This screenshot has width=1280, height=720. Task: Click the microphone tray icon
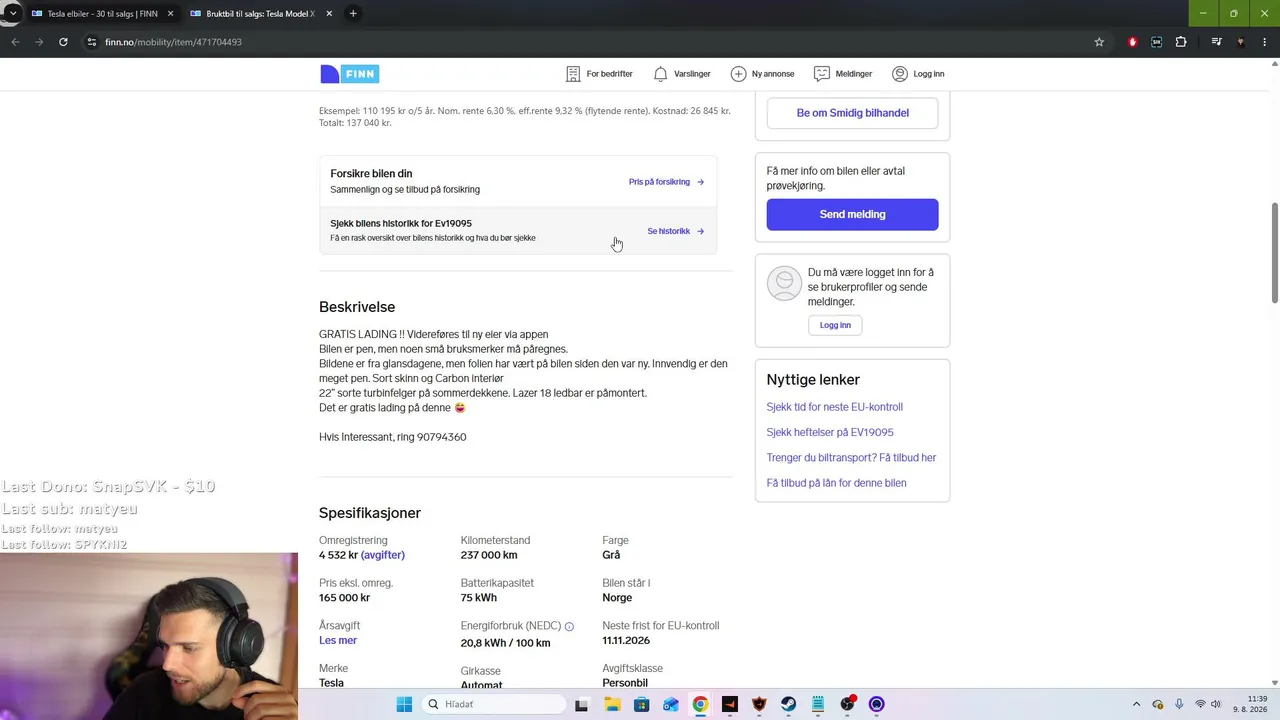click(1179, 704)
